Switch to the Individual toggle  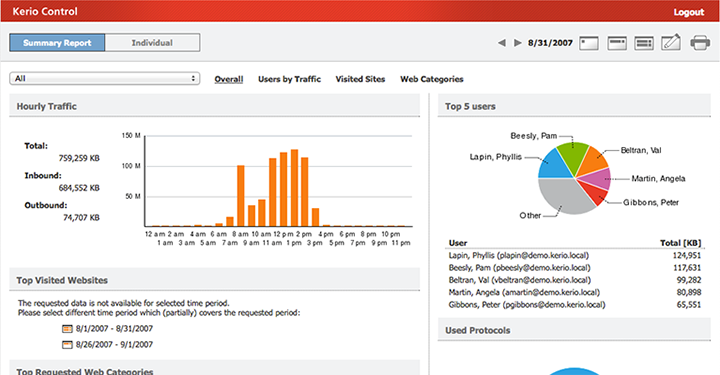pos(152,43)
